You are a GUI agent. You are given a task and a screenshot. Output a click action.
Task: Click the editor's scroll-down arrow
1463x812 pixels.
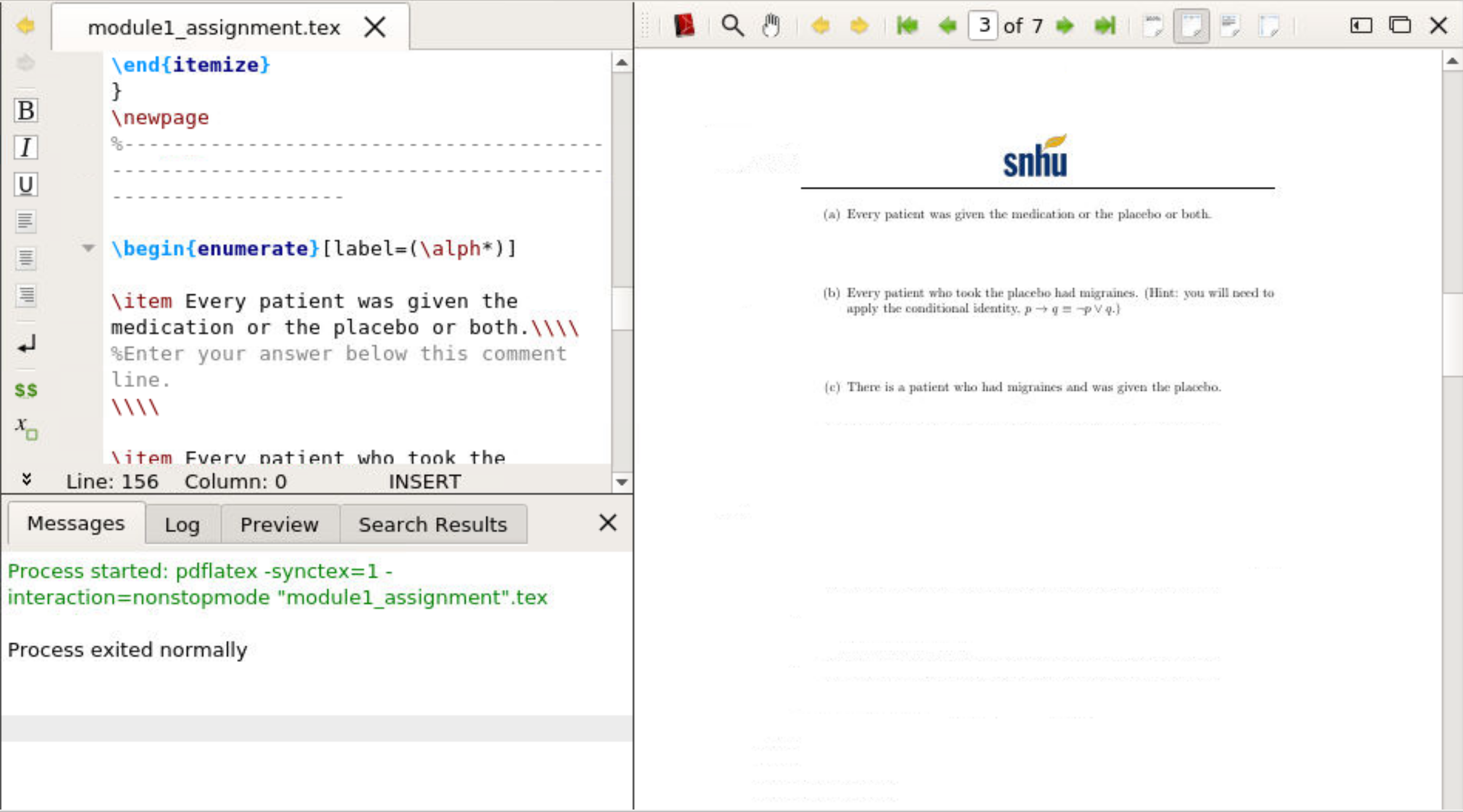(x=622, y=482)
